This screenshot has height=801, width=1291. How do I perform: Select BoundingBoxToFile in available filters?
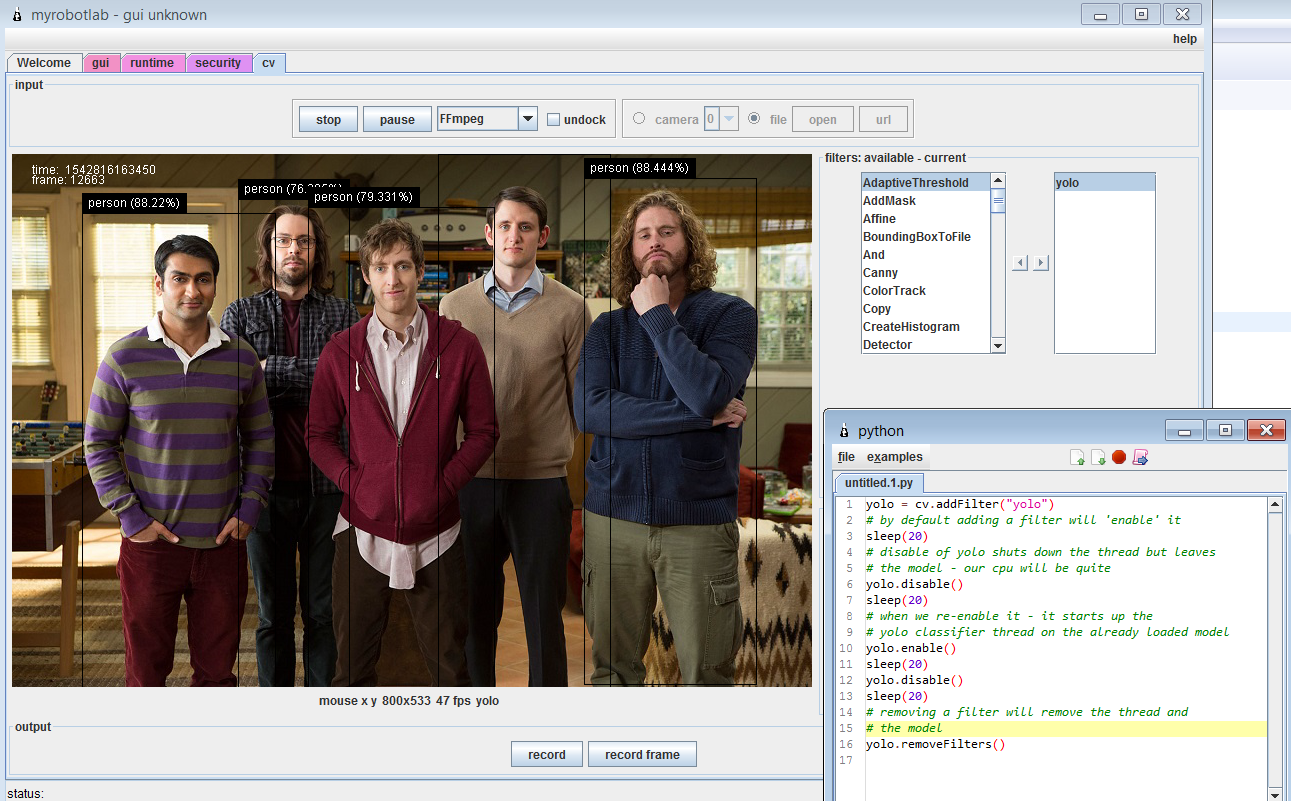click(925, 237)
